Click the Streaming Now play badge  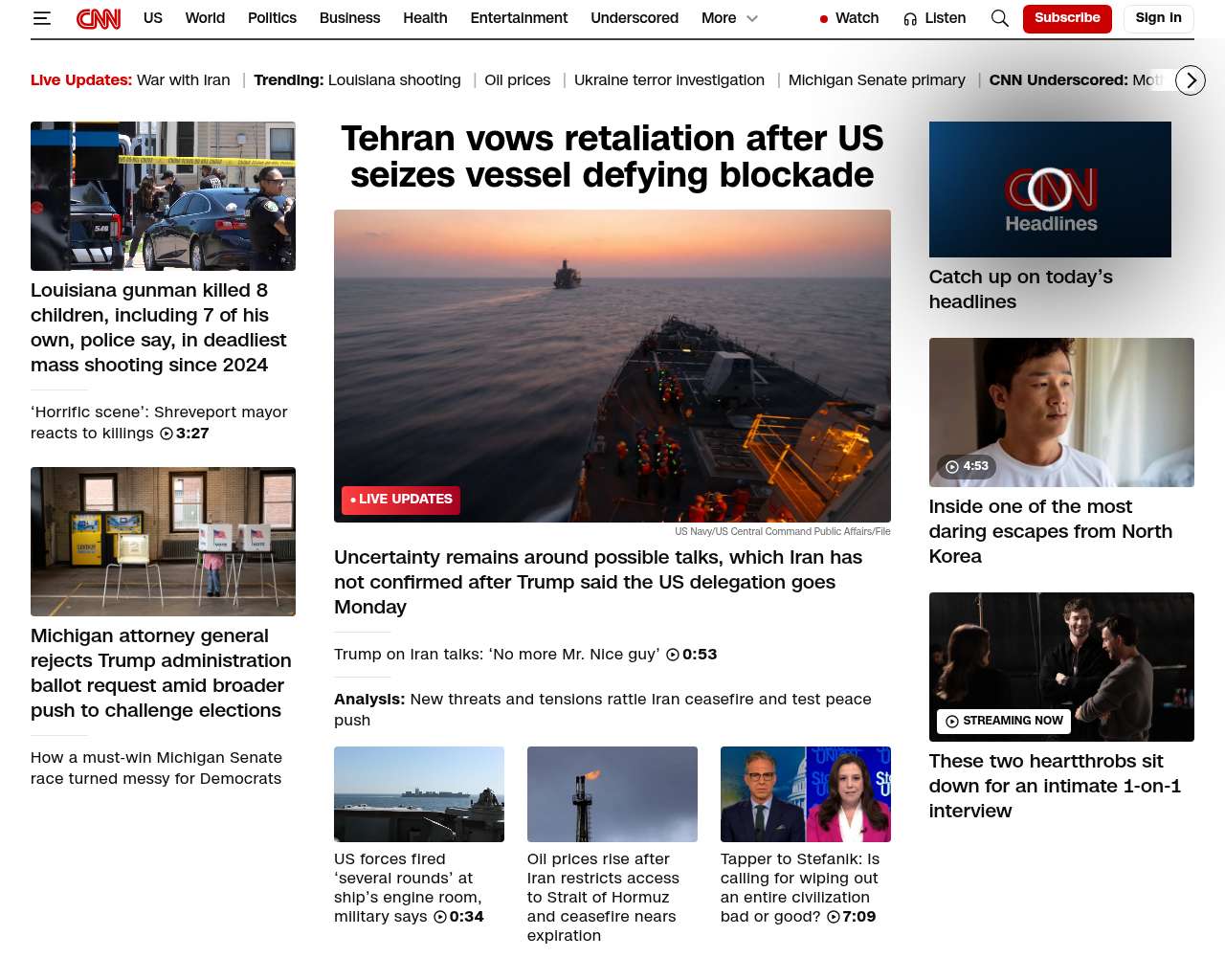pos(1003,721)
